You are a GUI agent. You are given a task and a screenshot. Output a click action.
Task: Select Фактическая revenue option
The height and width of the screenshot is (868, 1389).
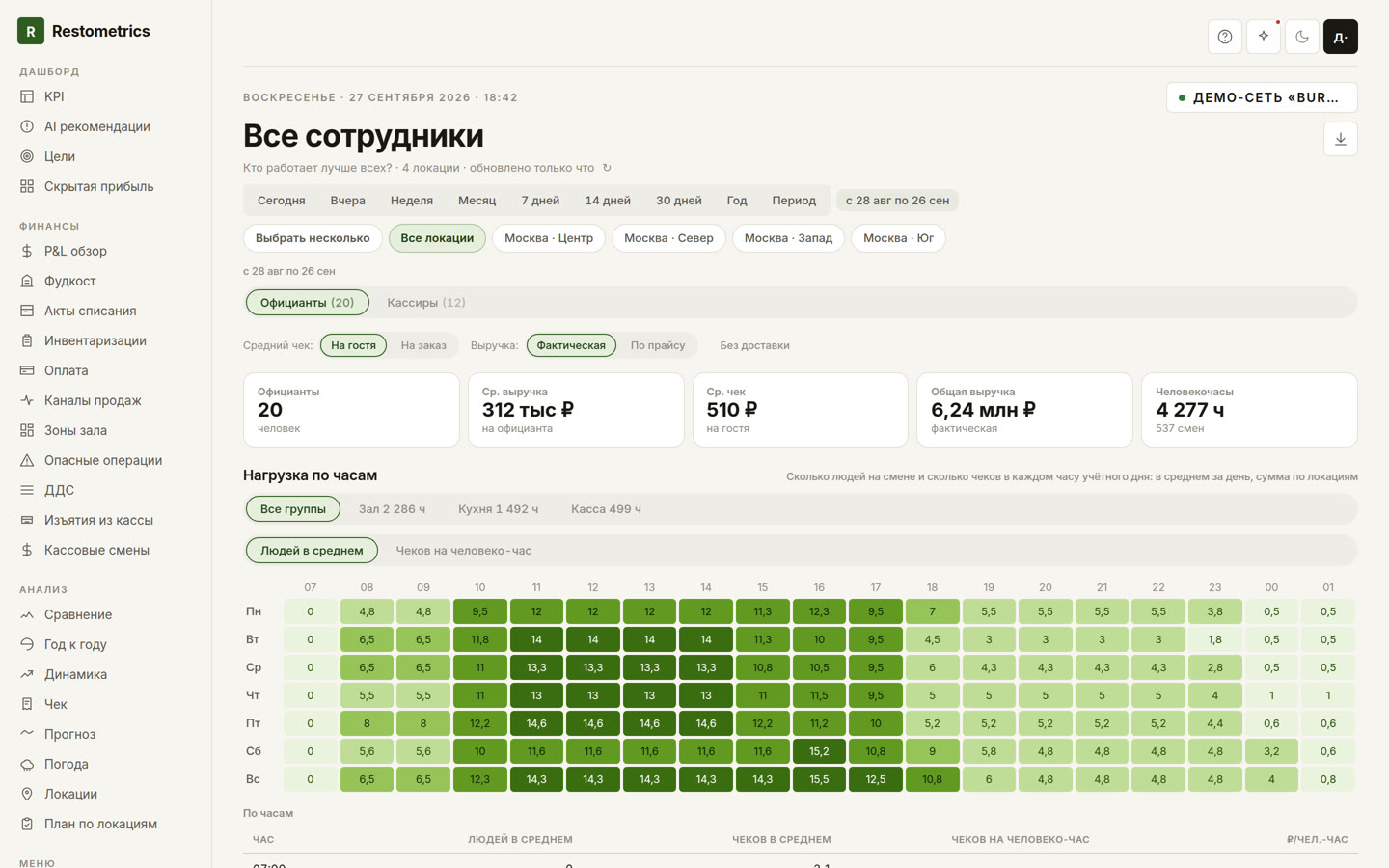point(571,345)
